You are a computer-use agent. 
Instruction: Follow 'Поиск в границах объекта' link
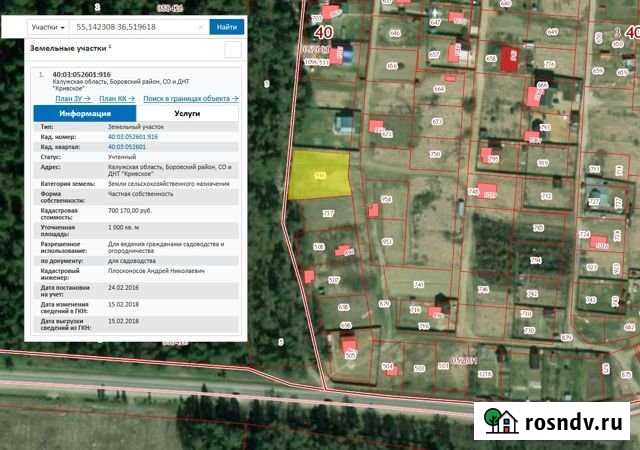[191, 99]
